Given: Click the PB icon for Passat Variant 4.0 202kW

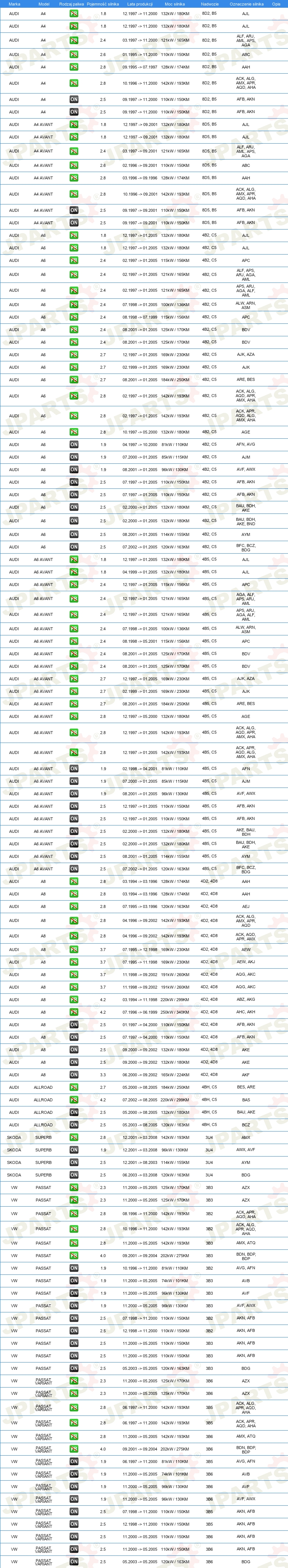Looking at the screenshot, I should 74,1449.
